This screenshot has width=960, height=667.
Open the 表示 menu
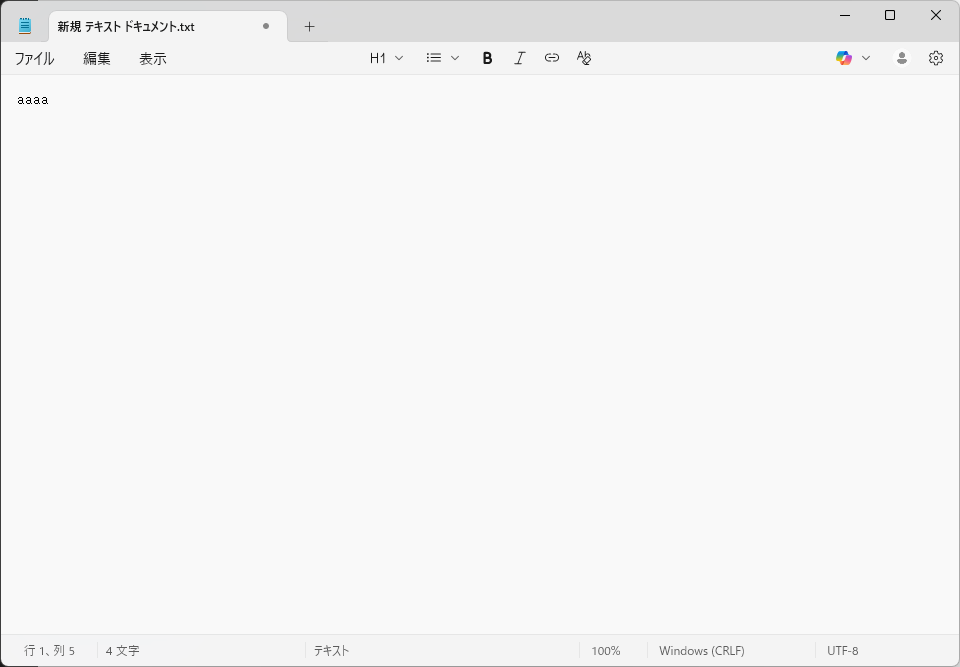(x=153, y=59)
